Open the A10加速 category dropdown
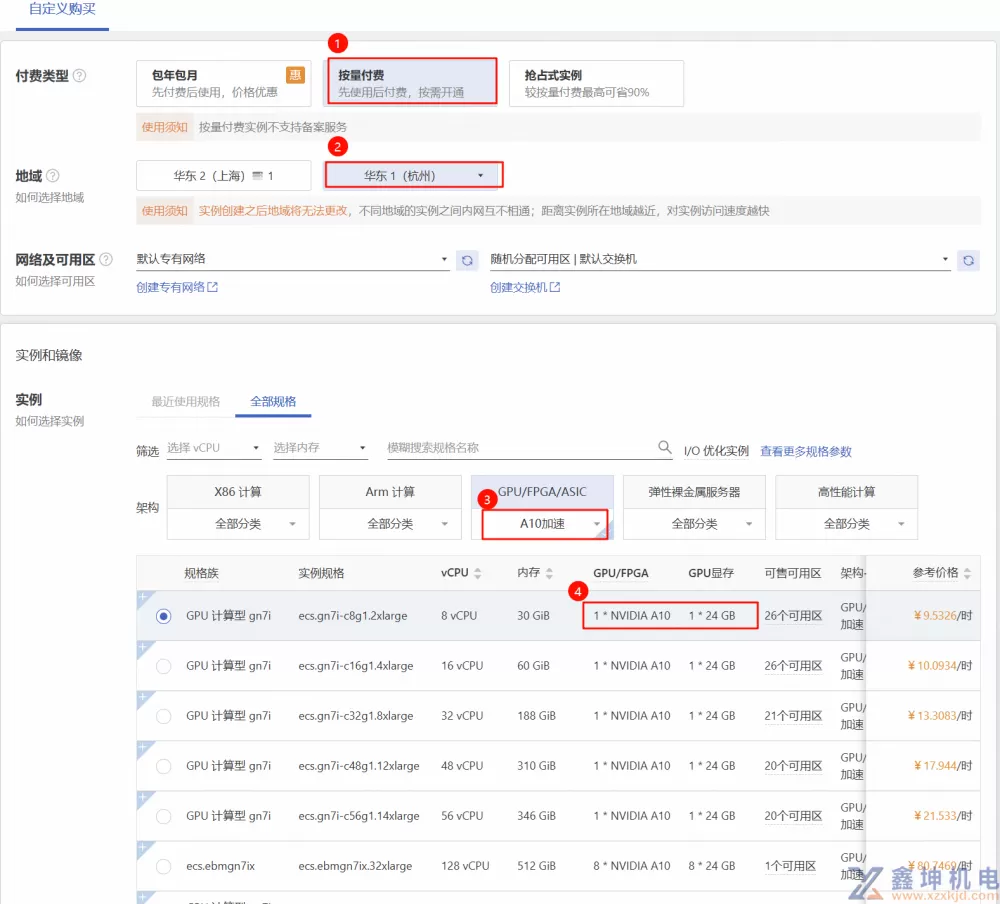The height and width of the screenshot is (904, 1000). 544,524
